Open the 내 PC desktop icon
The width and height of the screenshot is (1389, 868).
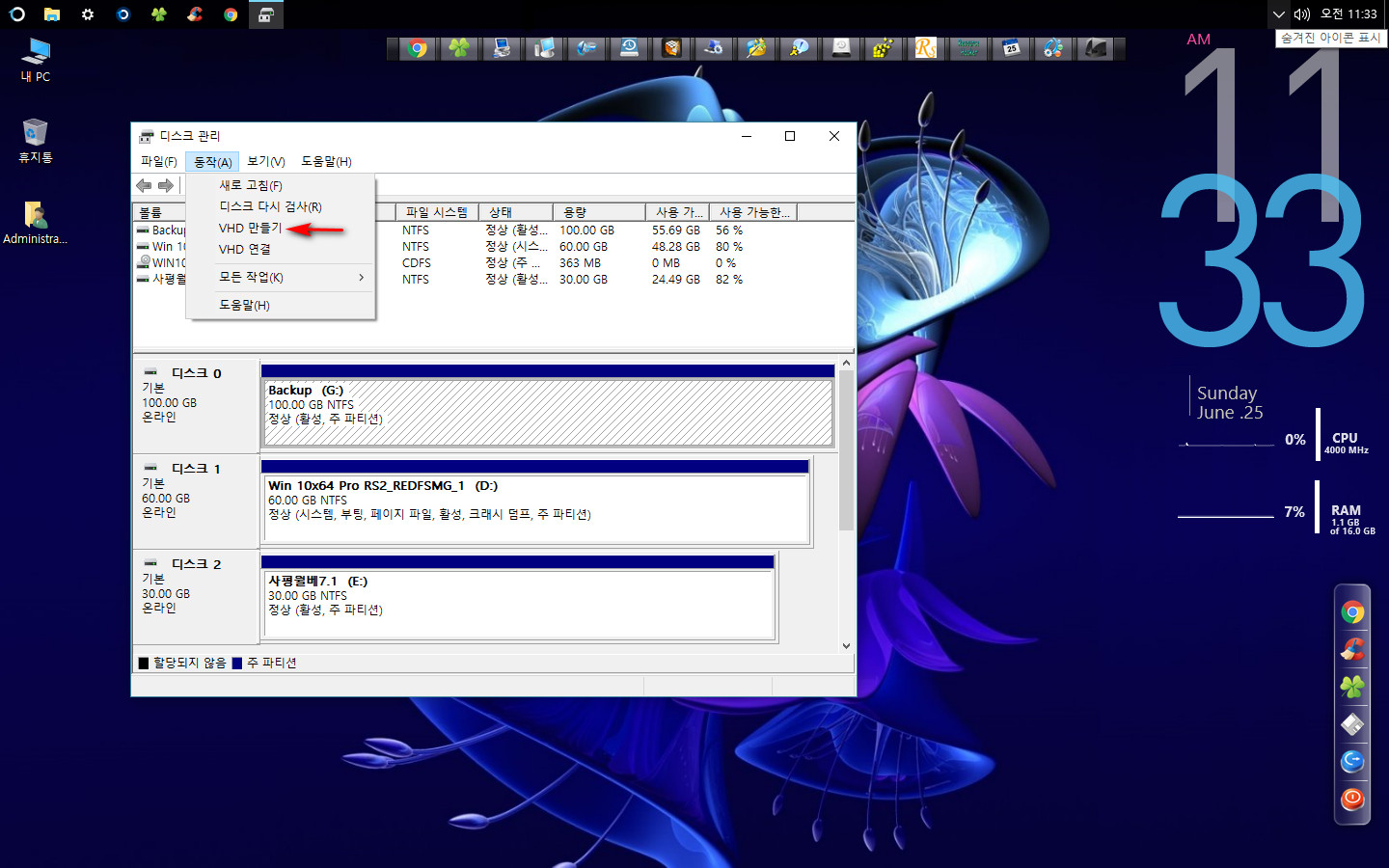point(36,60)
